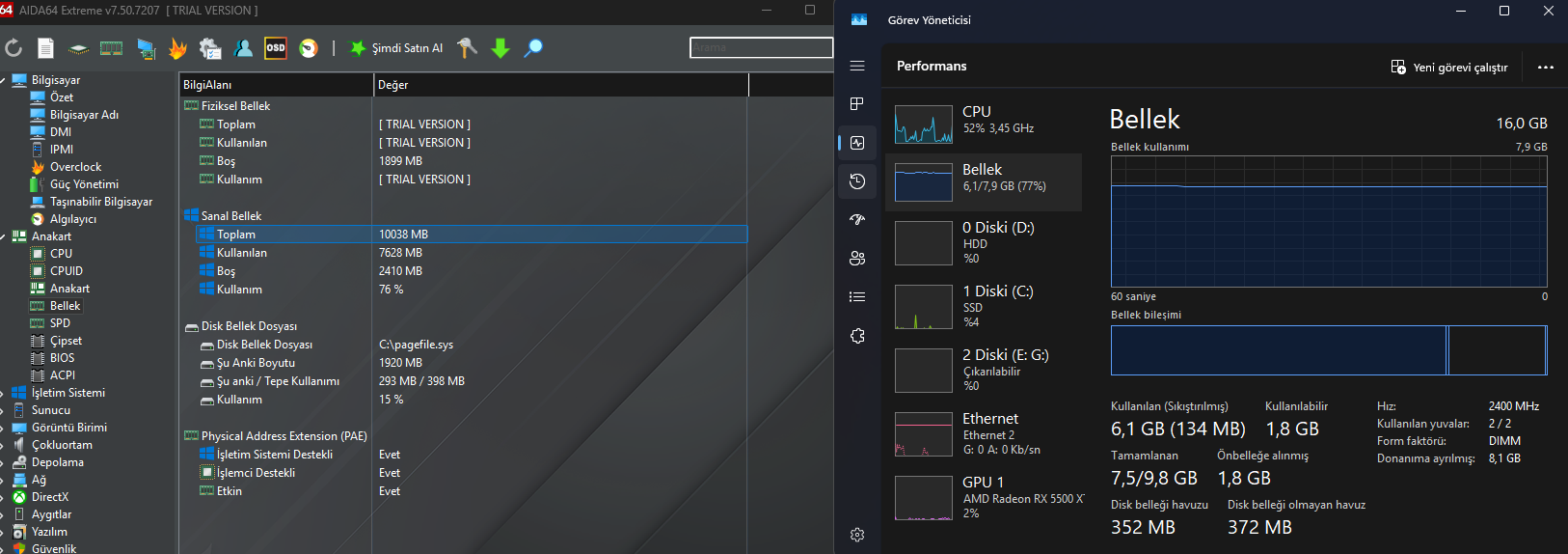Image resolution: width=1568 pixels, height=554 pixels.
Task: Select the Ethernet performance entry
Action: tap(984, 433)
